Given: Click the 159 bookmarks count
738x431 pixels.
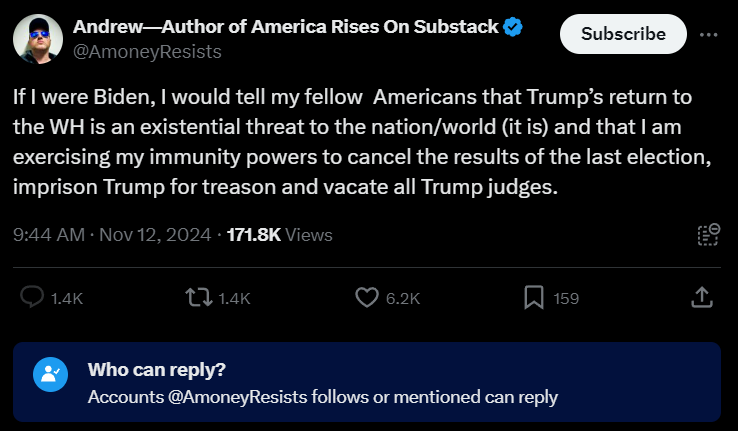Looking at the screenshot, I should pyautogui.click(x=566, y=298).
